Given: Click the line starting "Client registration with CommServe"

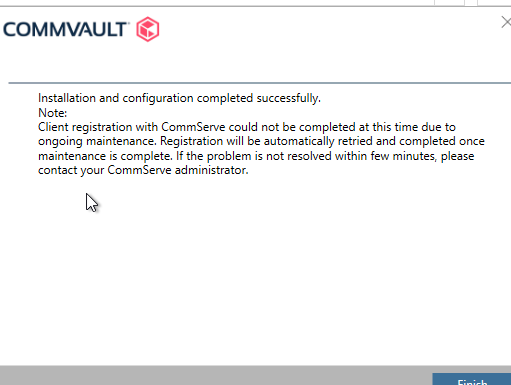Looking at the screenshot, I should 247,127.
